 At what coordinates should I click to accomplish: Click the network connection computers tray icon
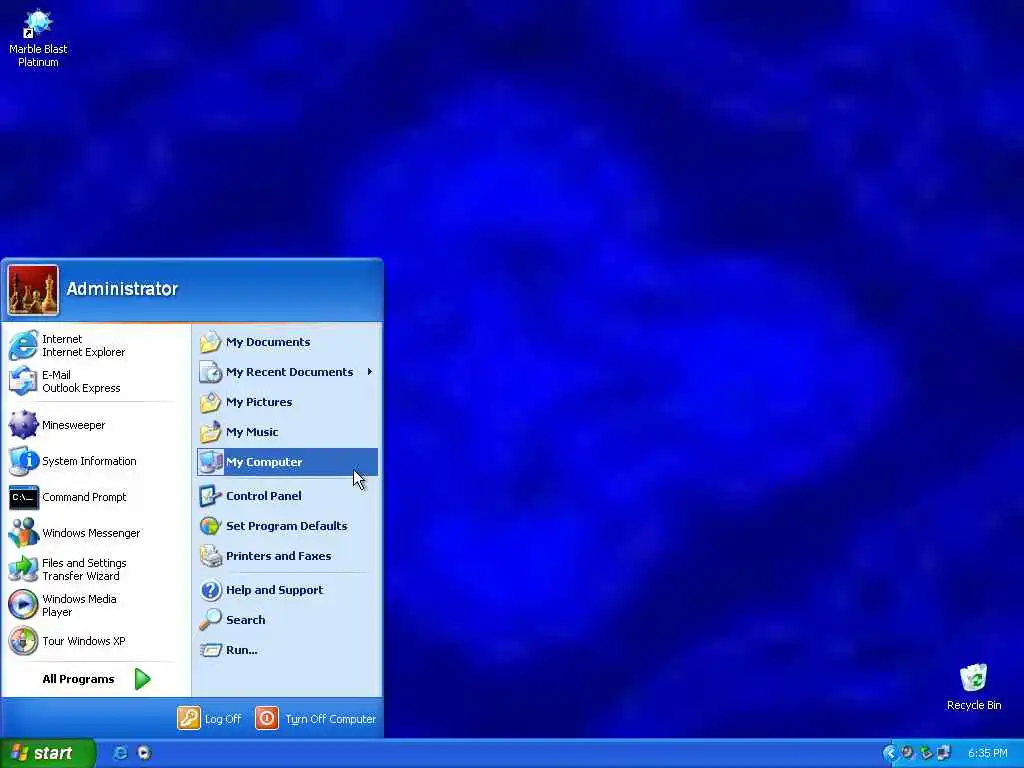coord(944,753)
